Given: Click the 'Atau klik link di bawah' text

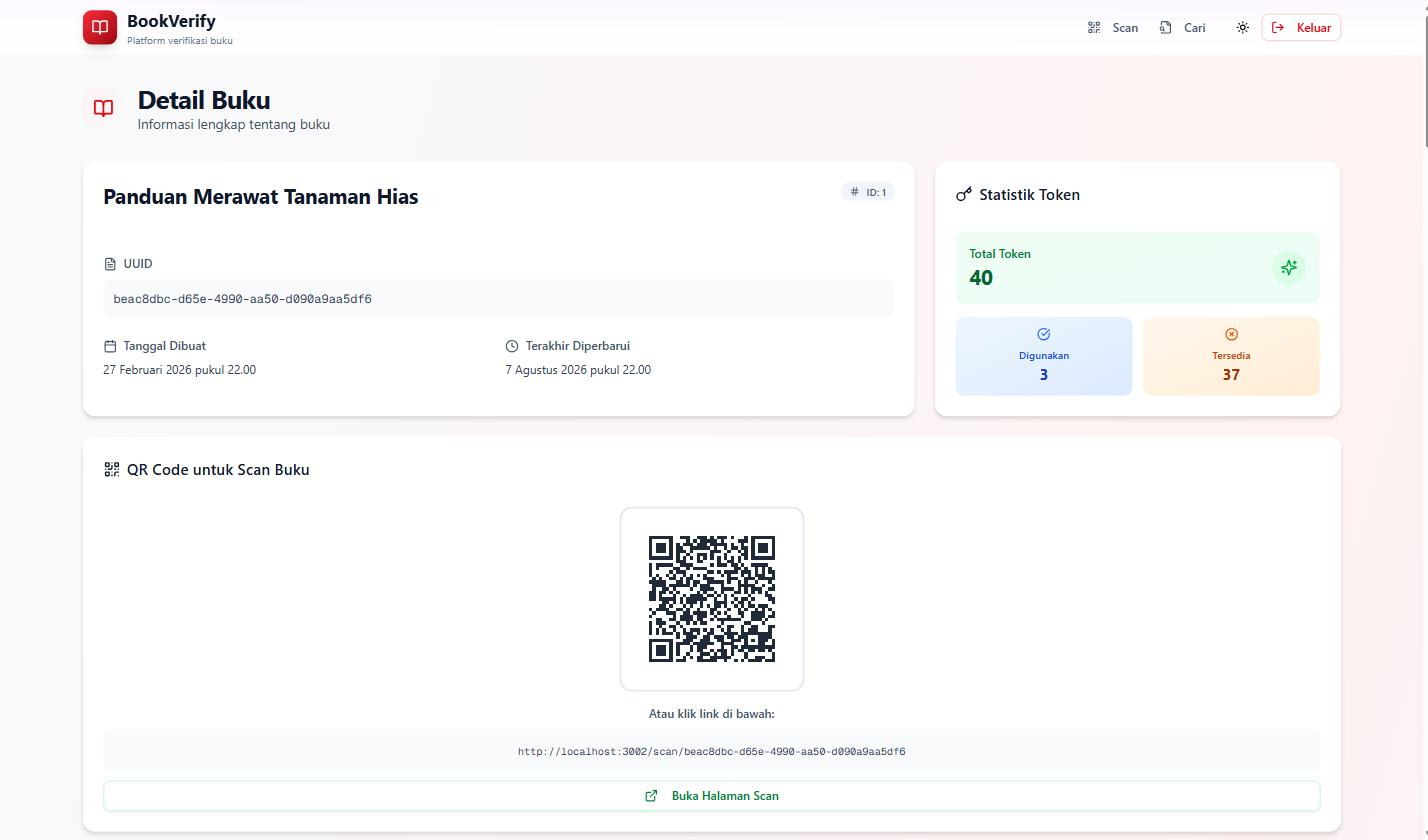Looking at the screenshot, I should 712,714.
